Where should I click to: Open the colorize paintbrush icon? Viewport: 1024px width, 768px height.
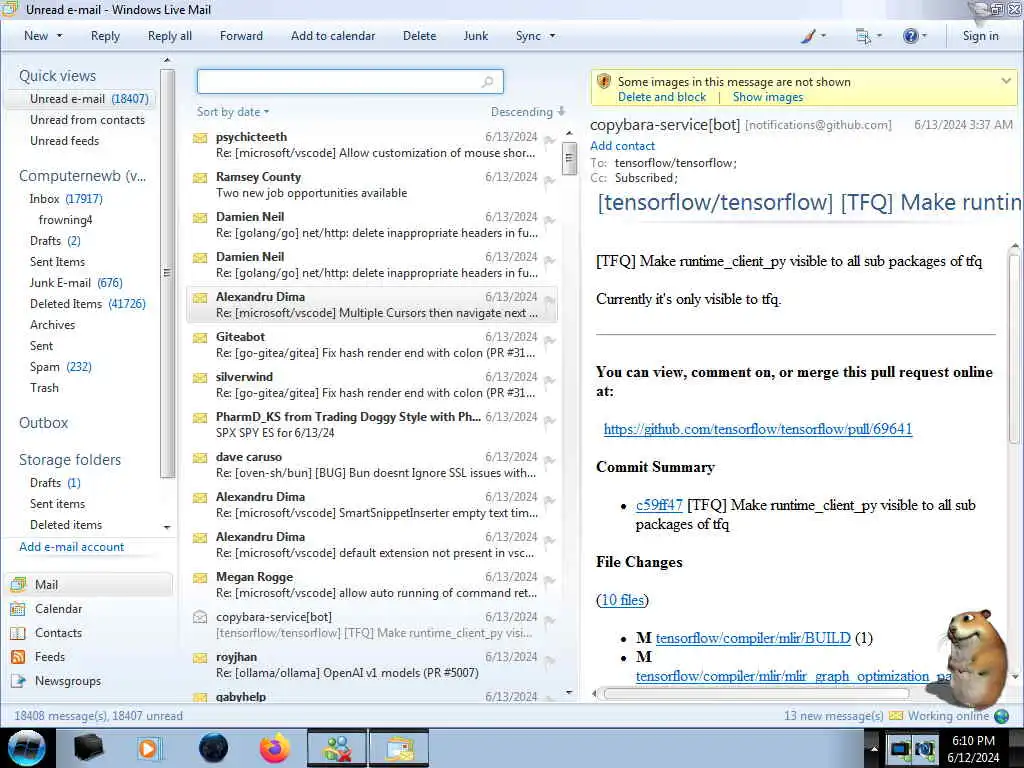click(808, 37)
